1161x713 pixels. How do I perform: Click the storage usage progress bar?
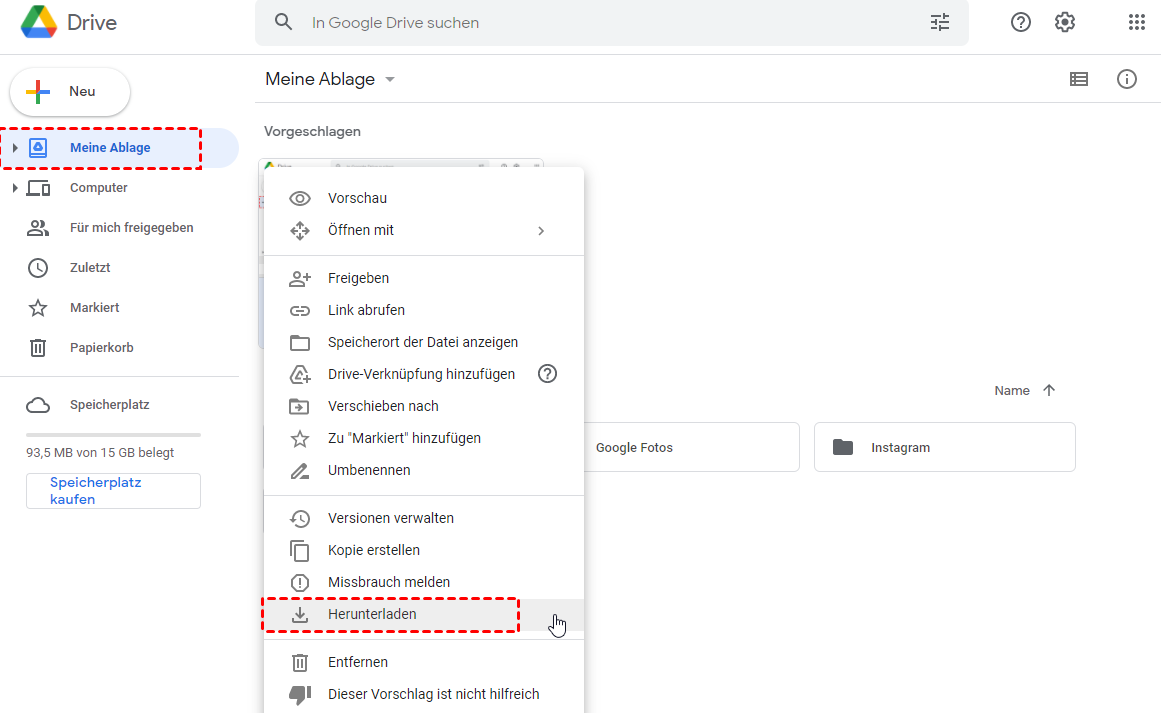(113, 435)
